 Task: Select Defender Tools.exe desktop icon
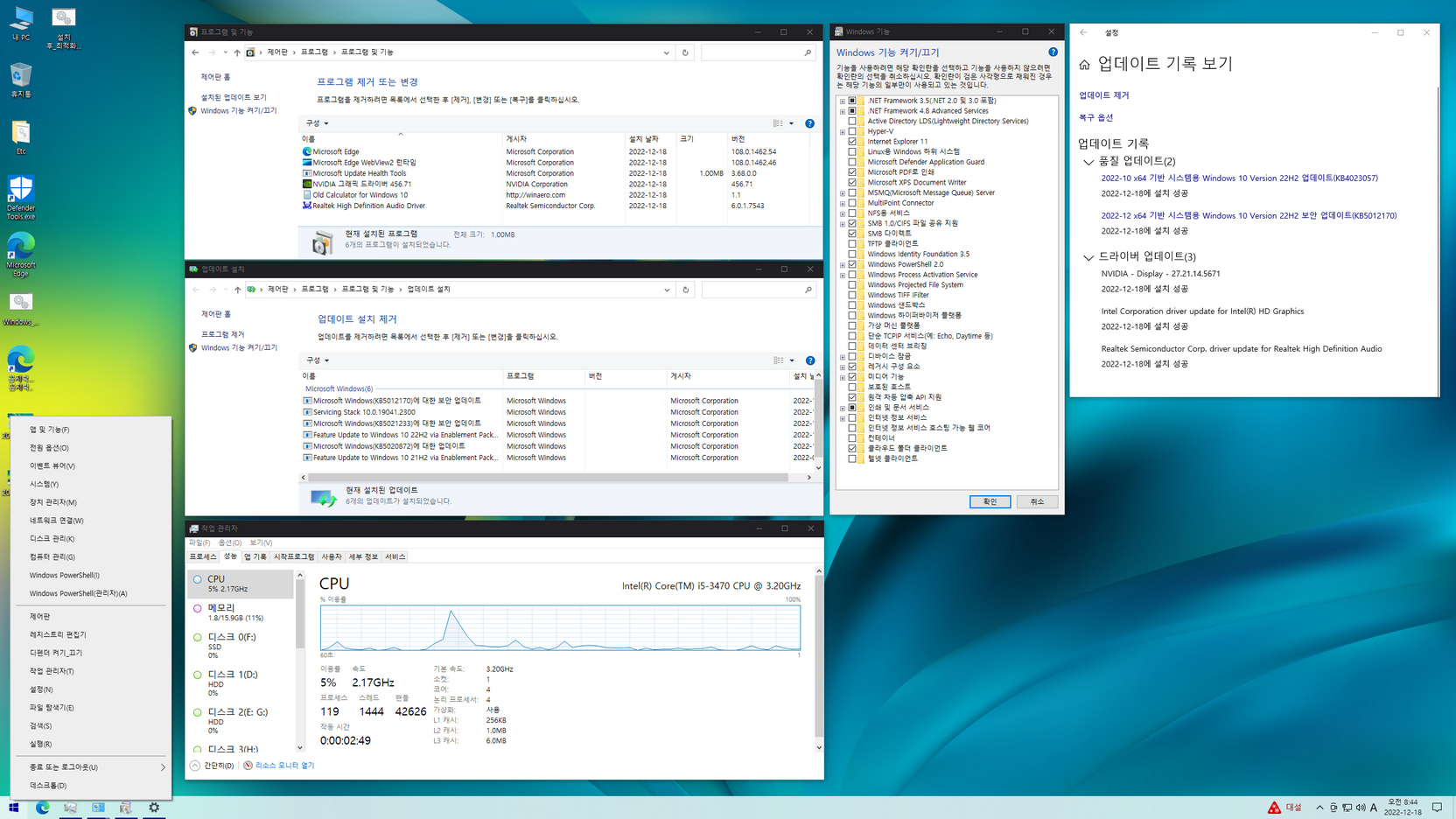point(21,197)
